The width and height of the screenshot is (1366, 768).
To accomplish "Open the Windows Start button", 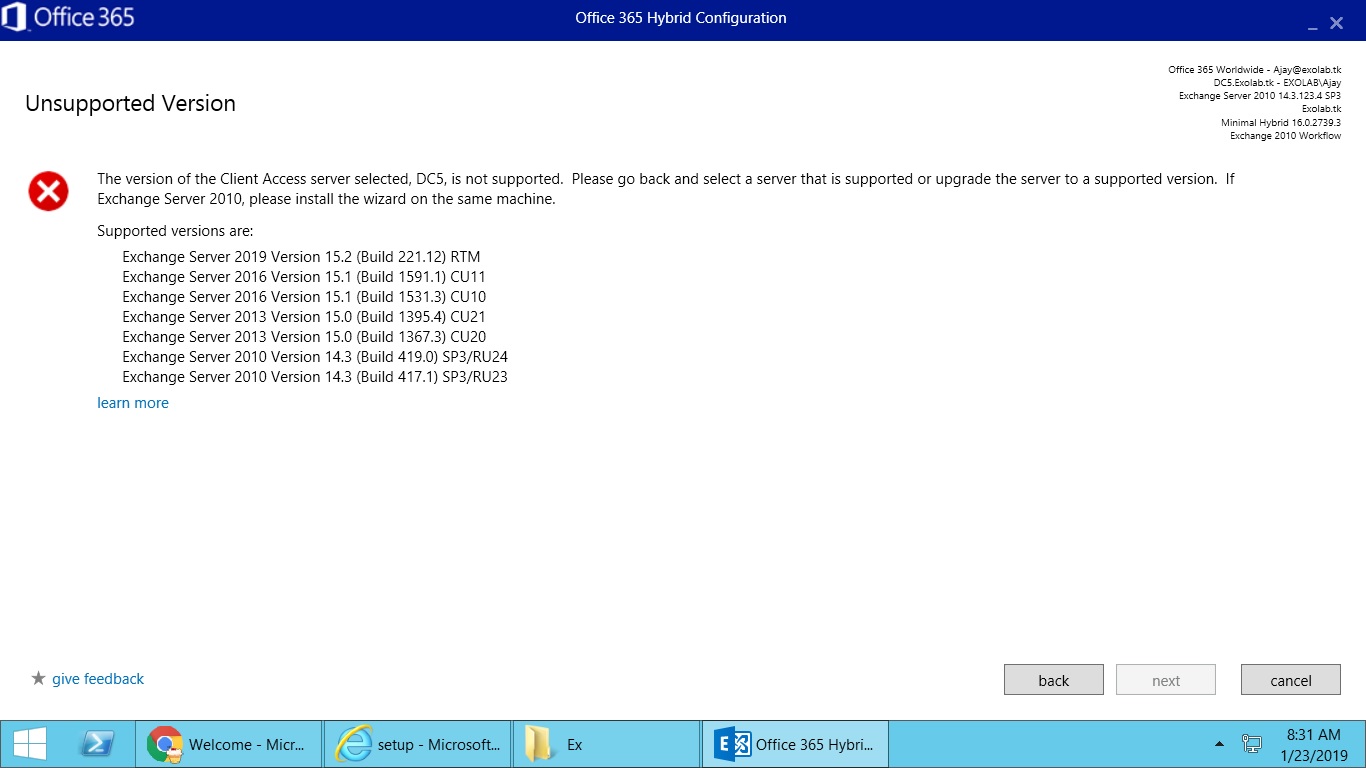I will [x=30, y=744].
